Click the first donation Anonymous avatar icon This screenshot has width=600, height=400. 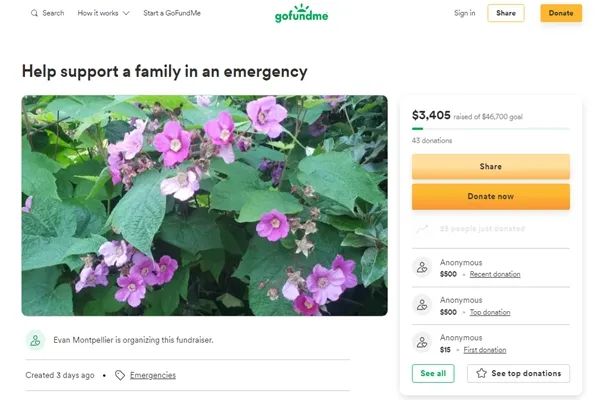click(x=422, y=343)
